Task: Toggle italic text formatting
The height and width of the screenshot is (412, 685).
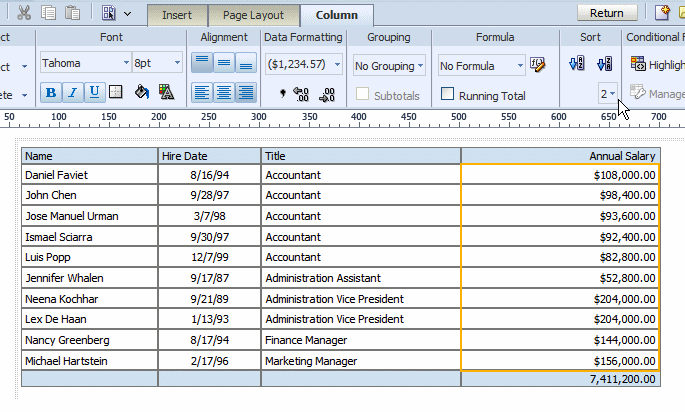Action: pyautogui.click(x=73, y=92)
